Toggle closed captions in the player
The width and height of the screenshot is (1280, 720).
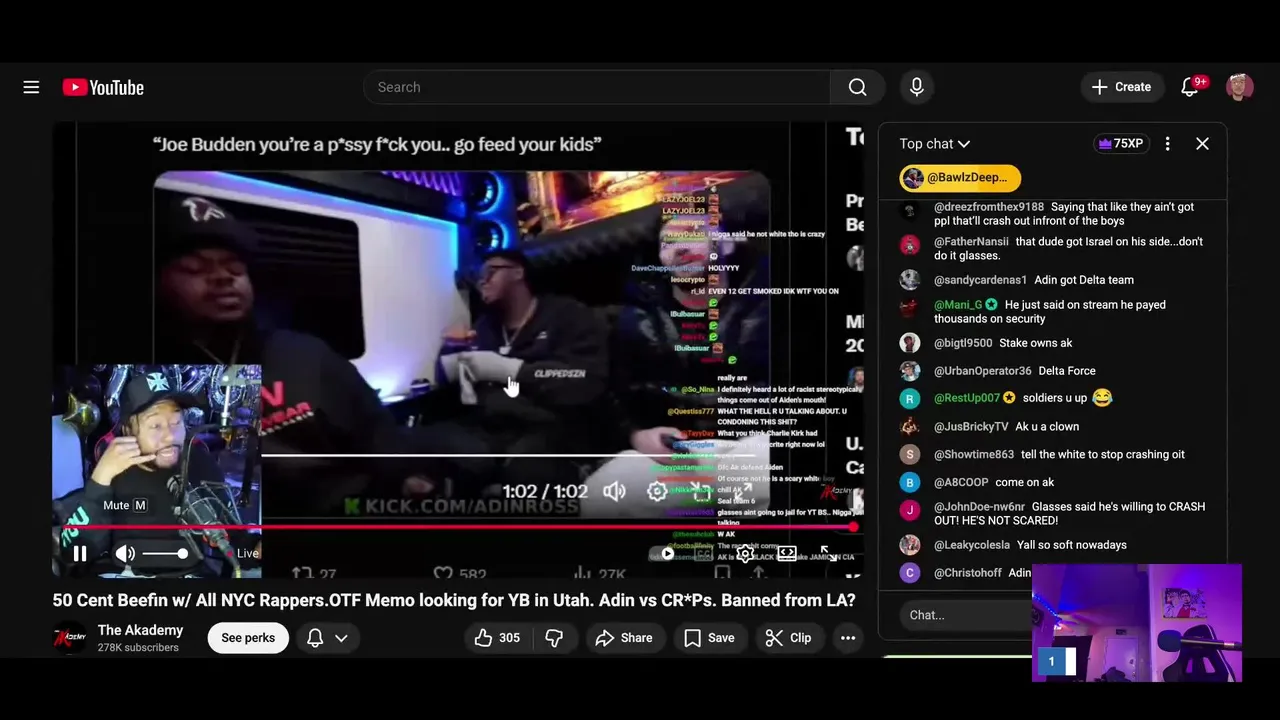704,553
